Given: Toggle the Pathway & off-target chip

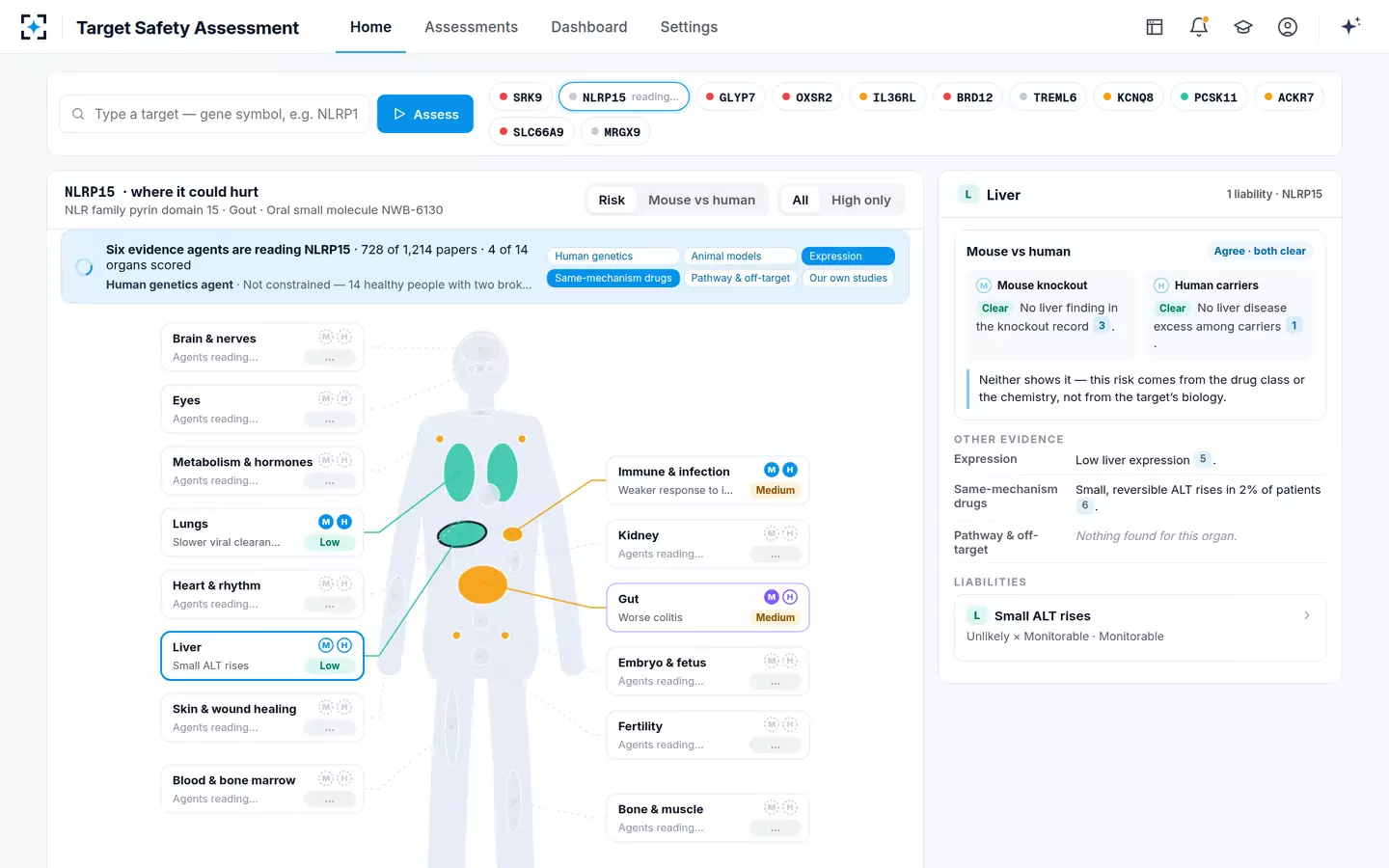Looking at the screenshot, I should (741, 278).
